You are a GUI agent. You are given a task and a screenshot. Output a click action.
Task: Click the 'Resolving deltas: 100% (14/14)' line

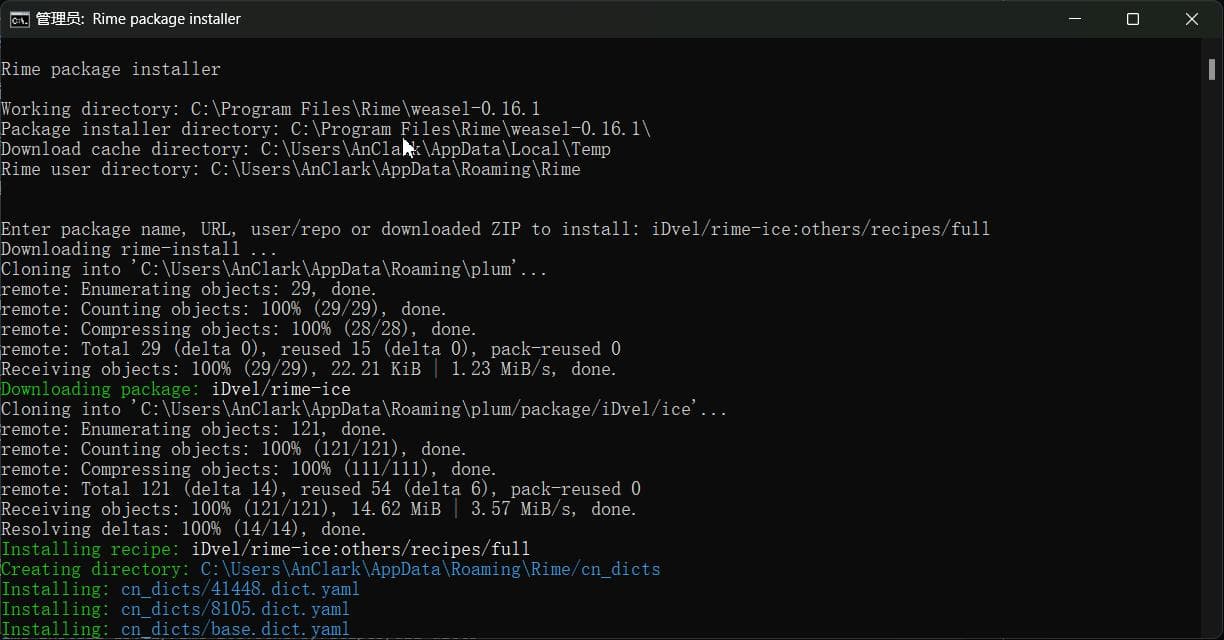[x=184, y=529]
